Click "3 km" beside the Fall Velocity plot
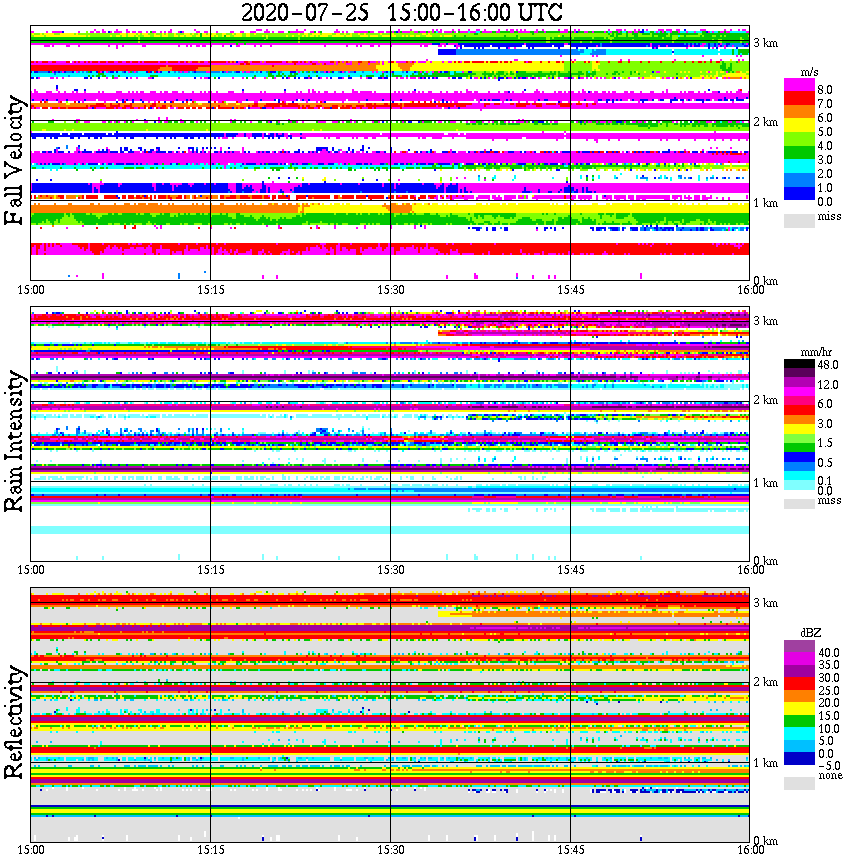The width and height of the screenshot is (850, 868). tap(765, 43)
